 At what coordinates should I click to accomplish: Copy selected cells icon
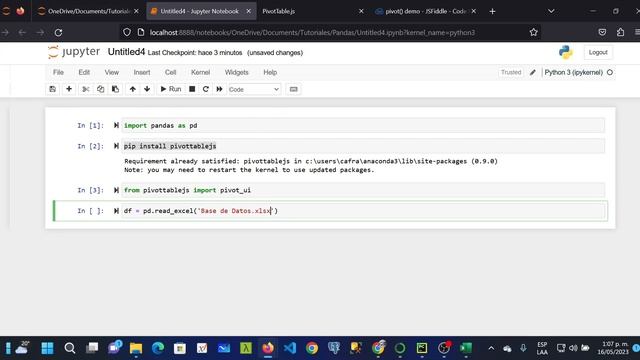pos(100,89)
